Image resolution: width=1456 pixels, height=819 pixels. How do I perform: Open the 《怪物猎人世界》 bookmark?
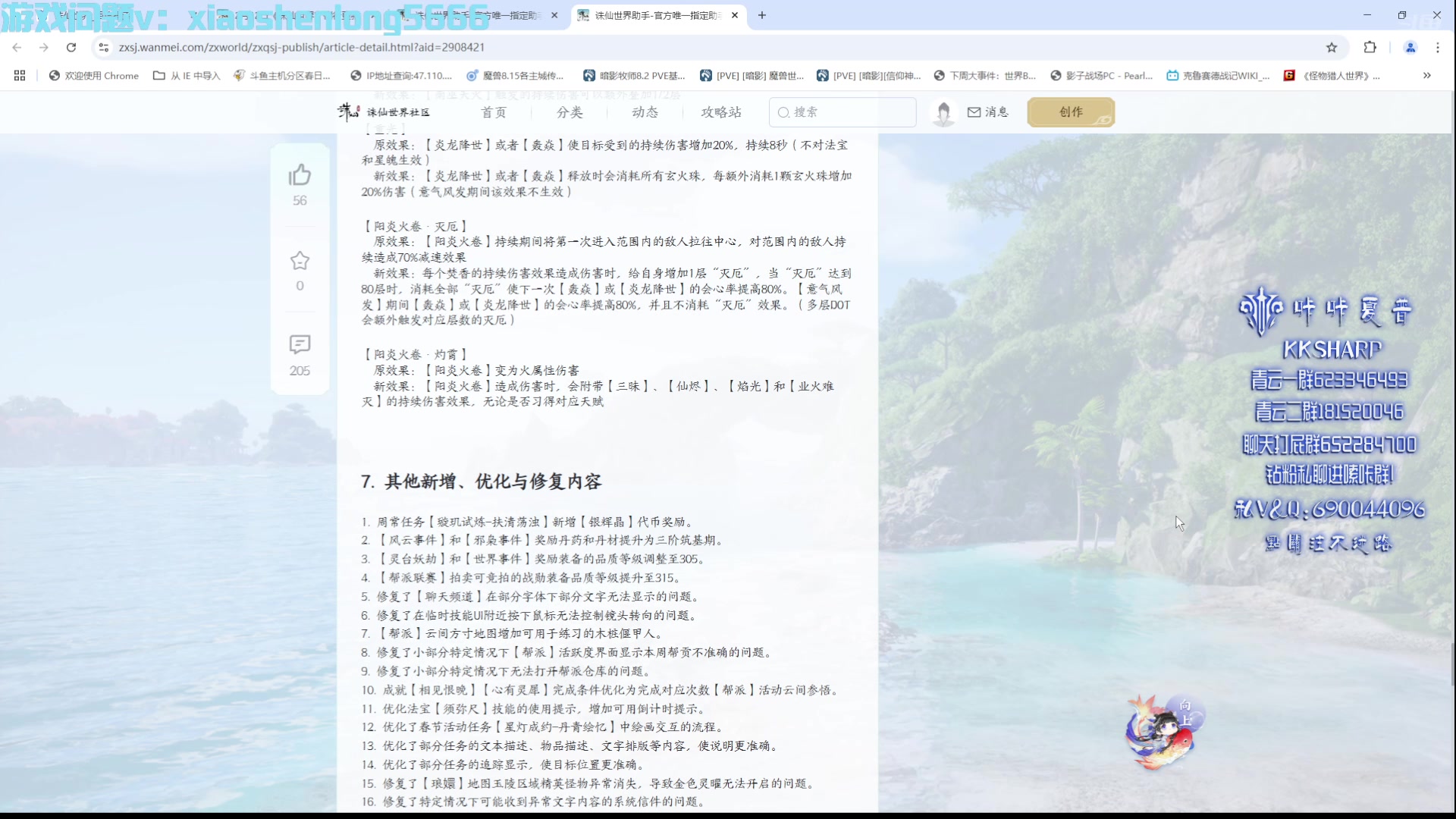(1332, 75)
